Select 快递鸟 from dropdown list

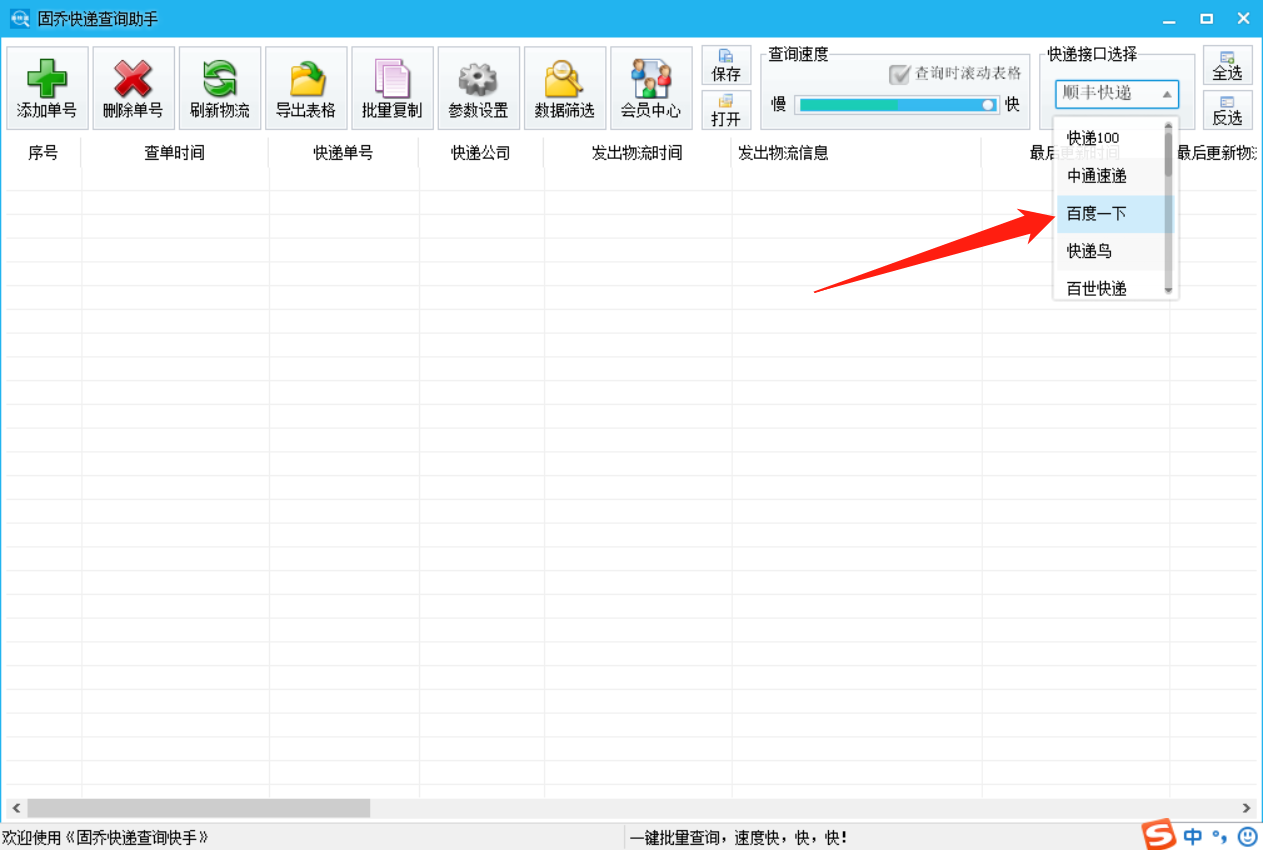pos(1109,251)
